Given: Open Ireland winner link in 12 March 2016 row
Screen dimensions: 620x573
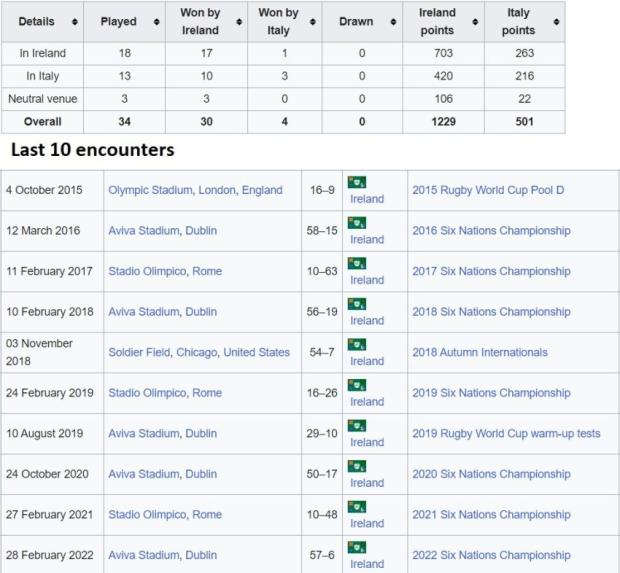Looking at the screenshot, I should tap(367, 240).
